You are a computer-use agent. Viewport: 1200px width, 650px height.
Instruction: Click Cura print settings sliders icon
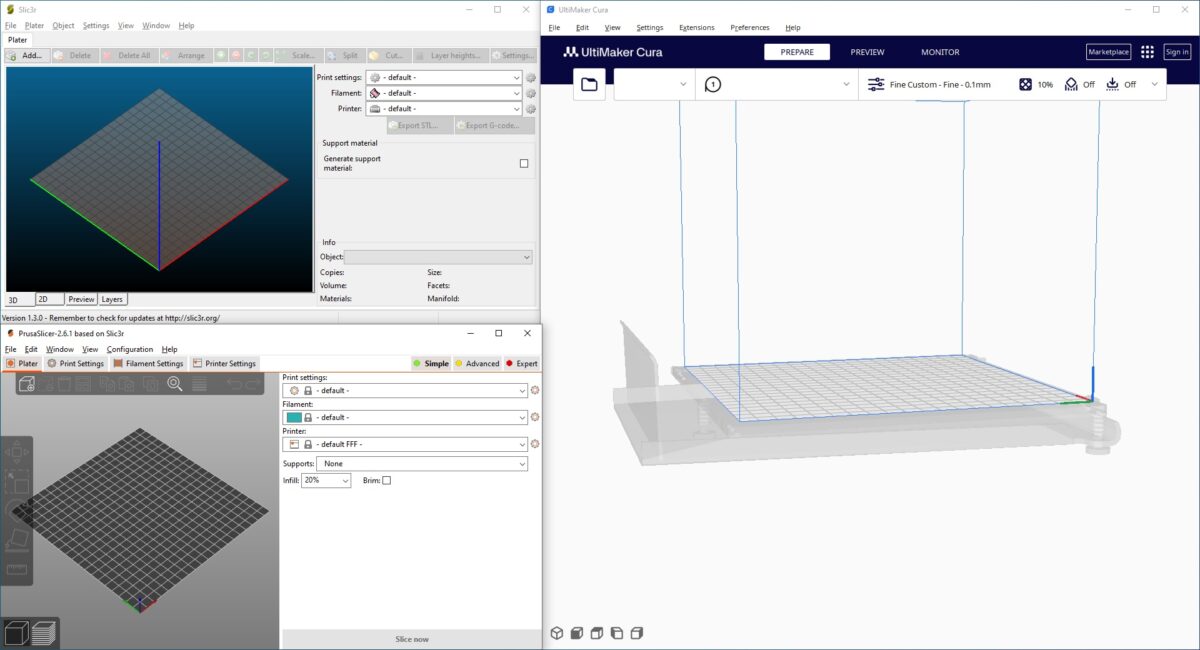tap(876, 85)
